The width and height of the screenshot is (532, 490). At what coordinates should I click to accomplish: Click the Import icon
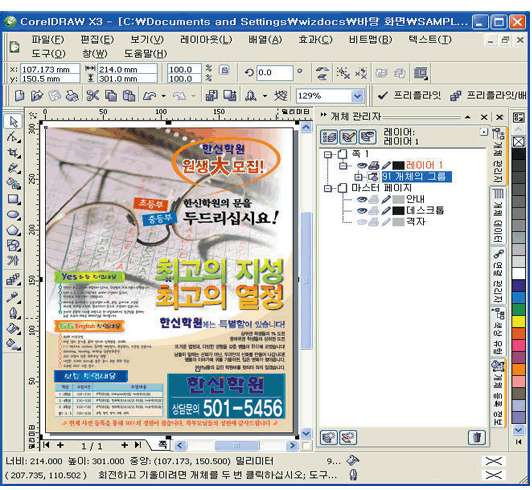211,96
